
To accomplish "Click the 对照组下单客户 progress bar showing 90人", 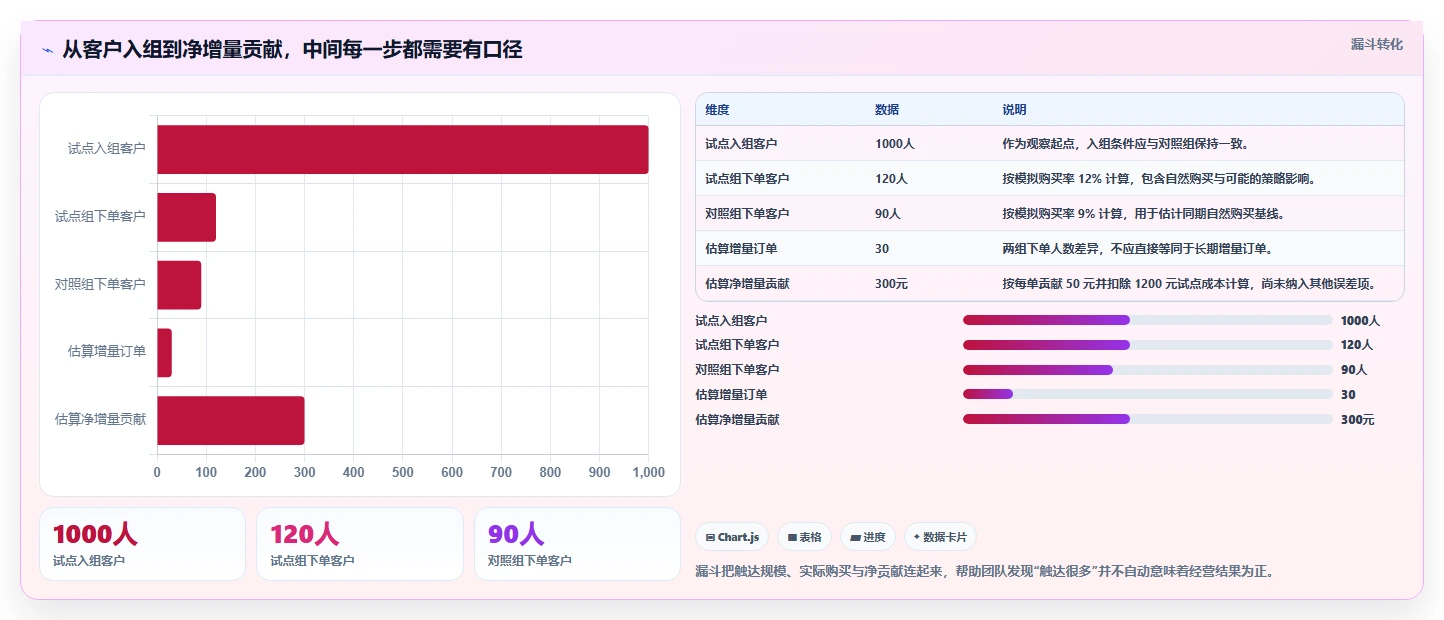I will (1147, 370).
